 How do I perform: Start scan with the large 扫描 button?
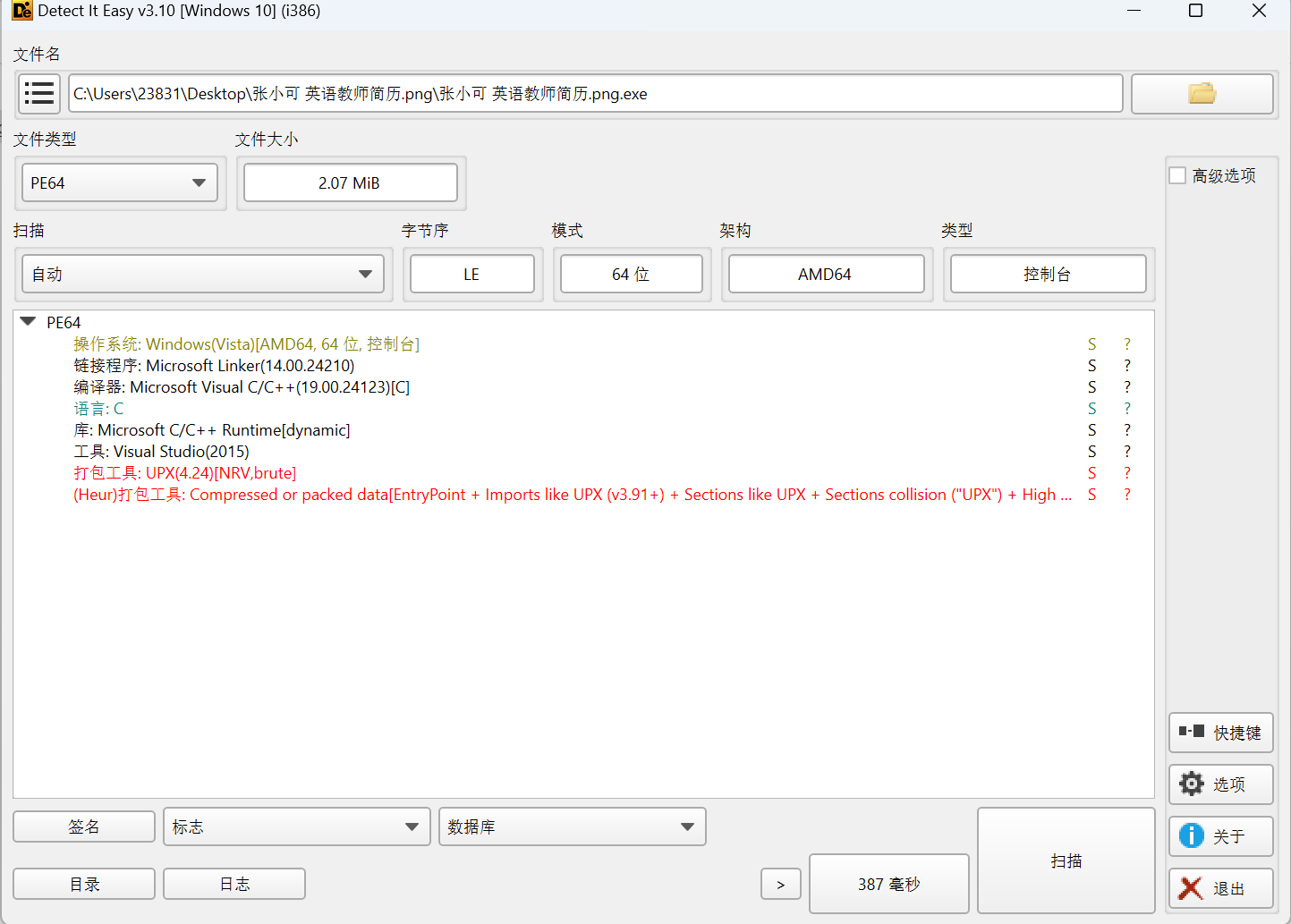[1066, 860]
